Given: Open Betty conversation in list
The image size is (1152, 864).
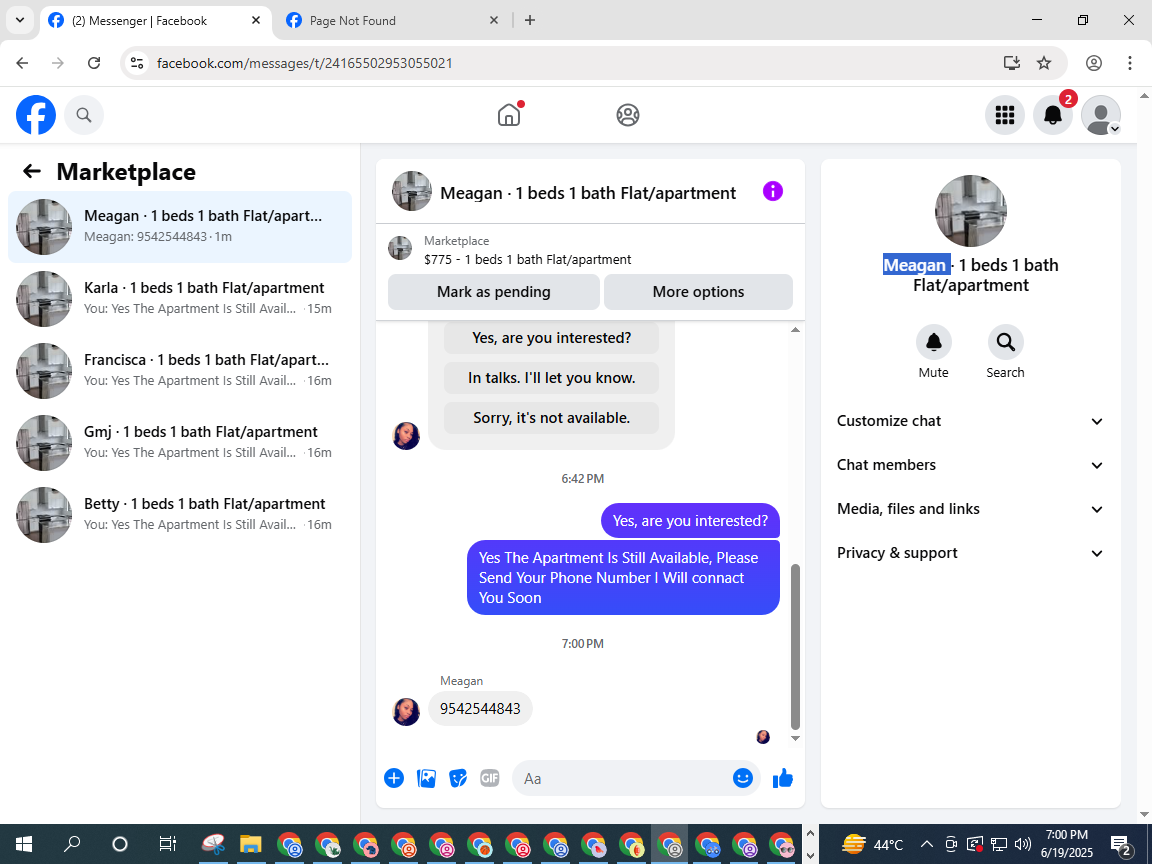Looking at the screenshot, I should (x=180, y=514).
